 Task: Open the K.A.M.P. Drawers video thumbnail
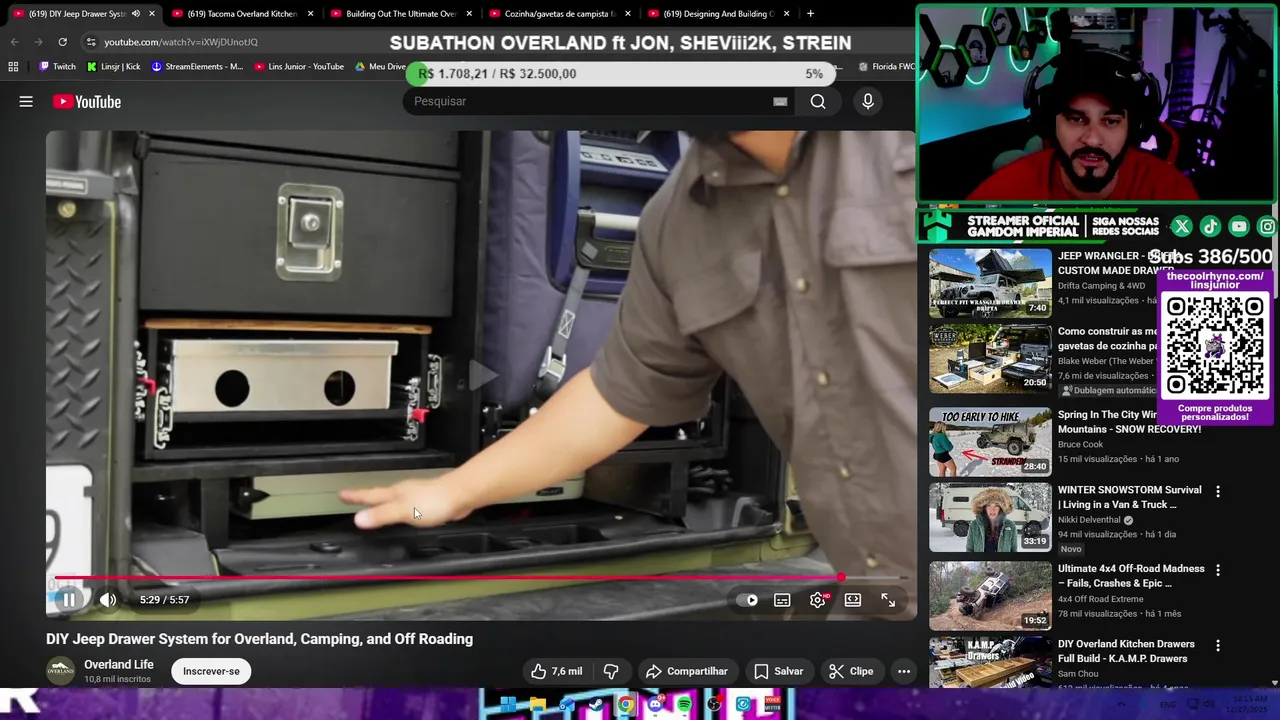[x=990, y=663]
